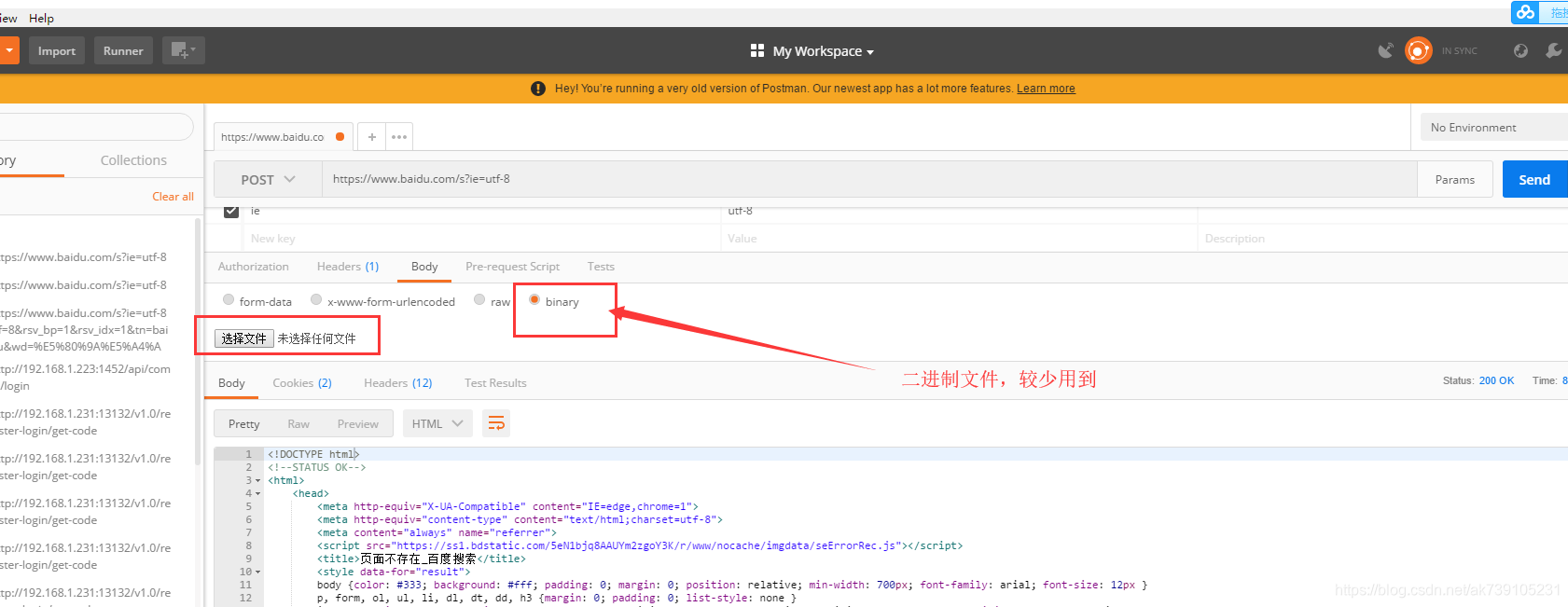Open history entry containing rsv_bp=1&rsv_idx=1
Image resolution: width=1568 pixels, height=607 pixels.
coord(85,329)
